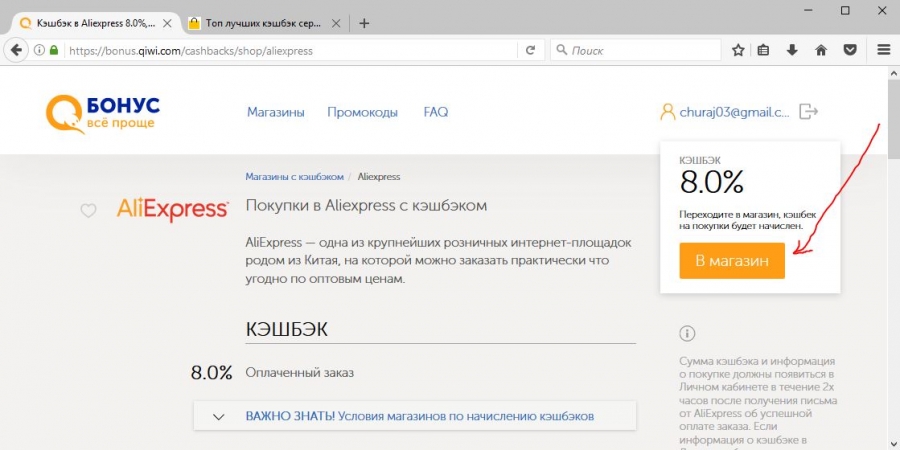Open the Pocket icon in toolbar
900x450 pixels.
850,51
